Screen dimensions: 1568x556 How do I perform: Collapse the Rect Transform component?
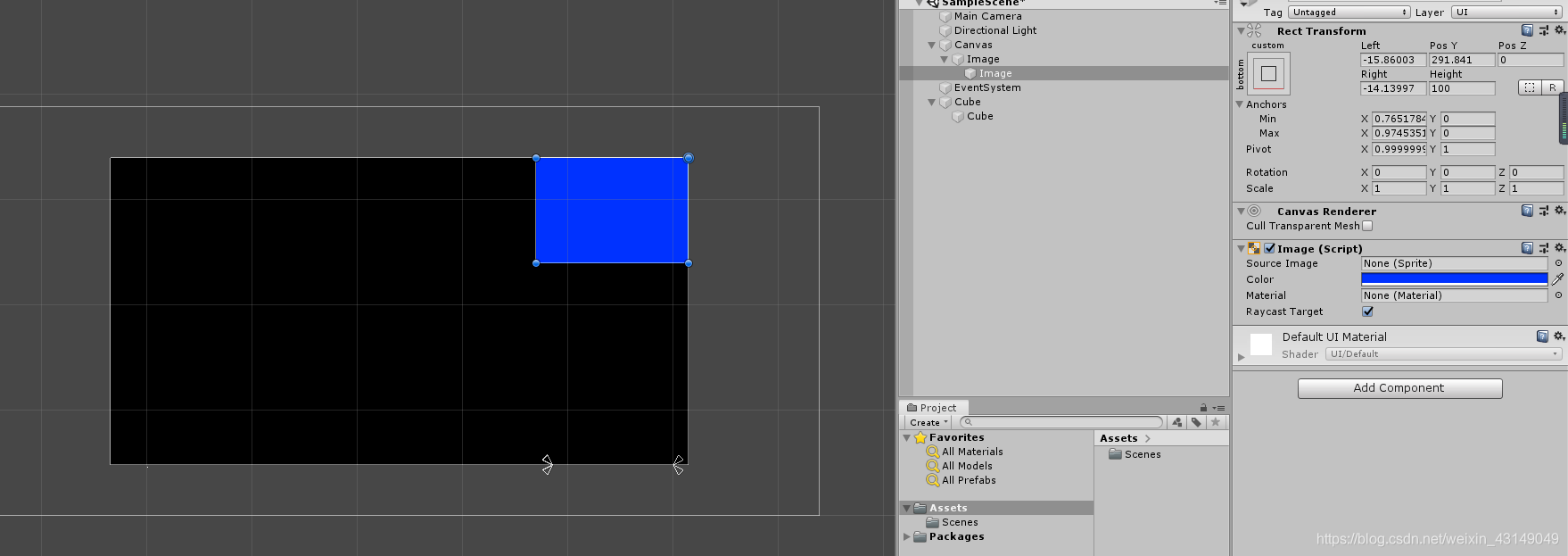pos(1241,30)
